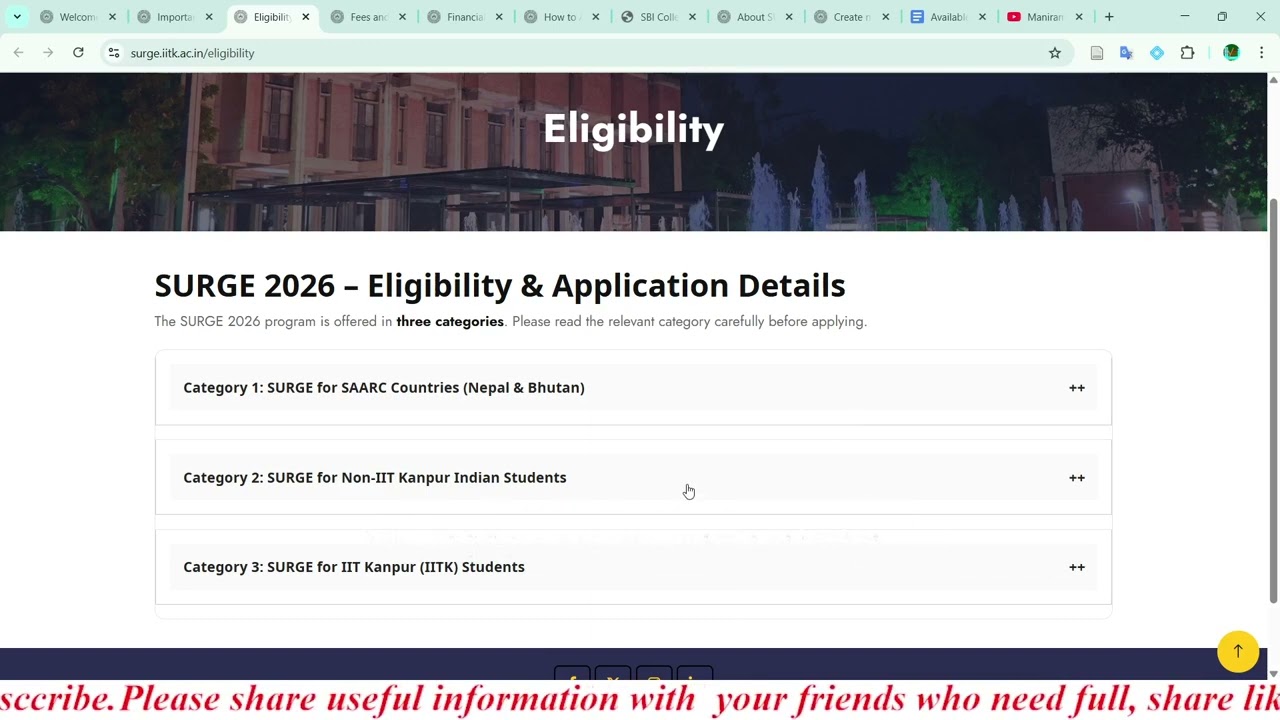This screenshot has height=720, width=1280.
Task: Go forward in browser history
Action: (48, 53)
